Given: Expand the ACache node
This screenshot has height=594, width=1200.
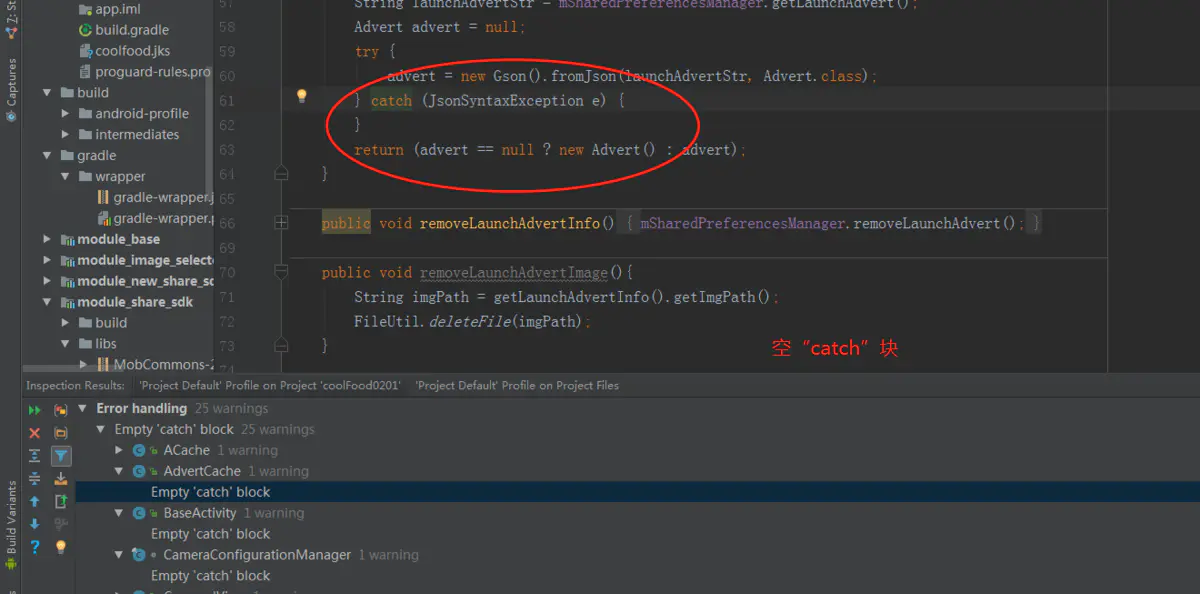Looking at the screenshot, I should click(x=119, y=450).
